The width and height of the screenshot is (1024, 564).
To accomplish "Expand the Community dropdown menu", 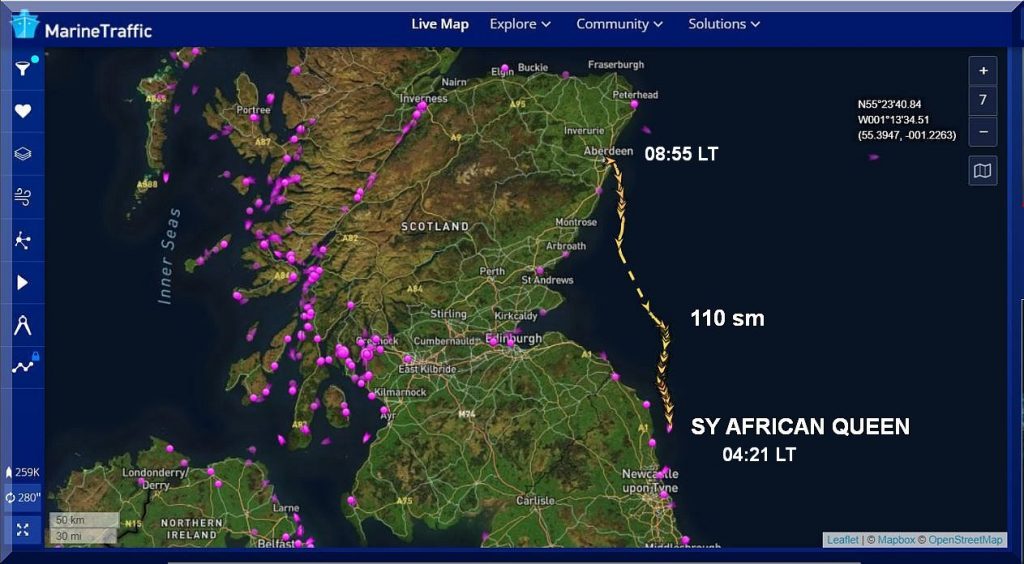I will pos(619,24).
